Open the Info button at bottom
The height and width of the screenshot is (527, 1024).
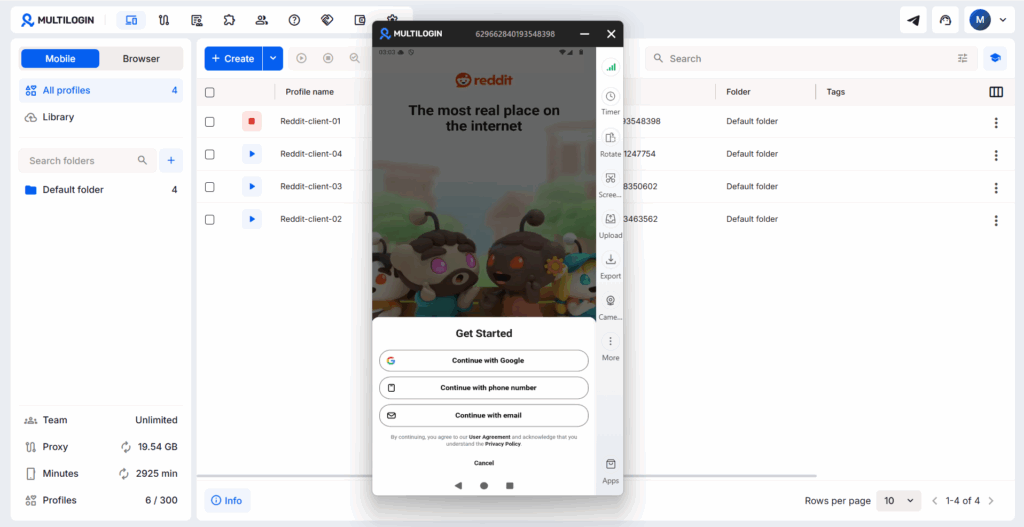tap(227, 501)
